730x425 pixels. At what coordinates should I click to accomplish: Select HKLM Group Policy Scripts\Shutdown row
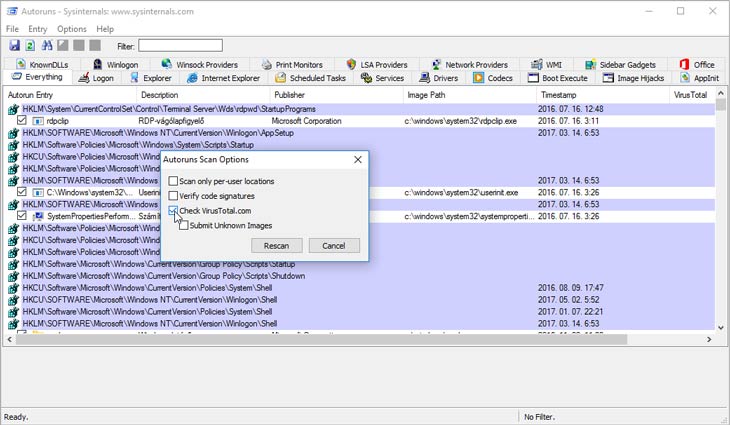coord(361,276)
